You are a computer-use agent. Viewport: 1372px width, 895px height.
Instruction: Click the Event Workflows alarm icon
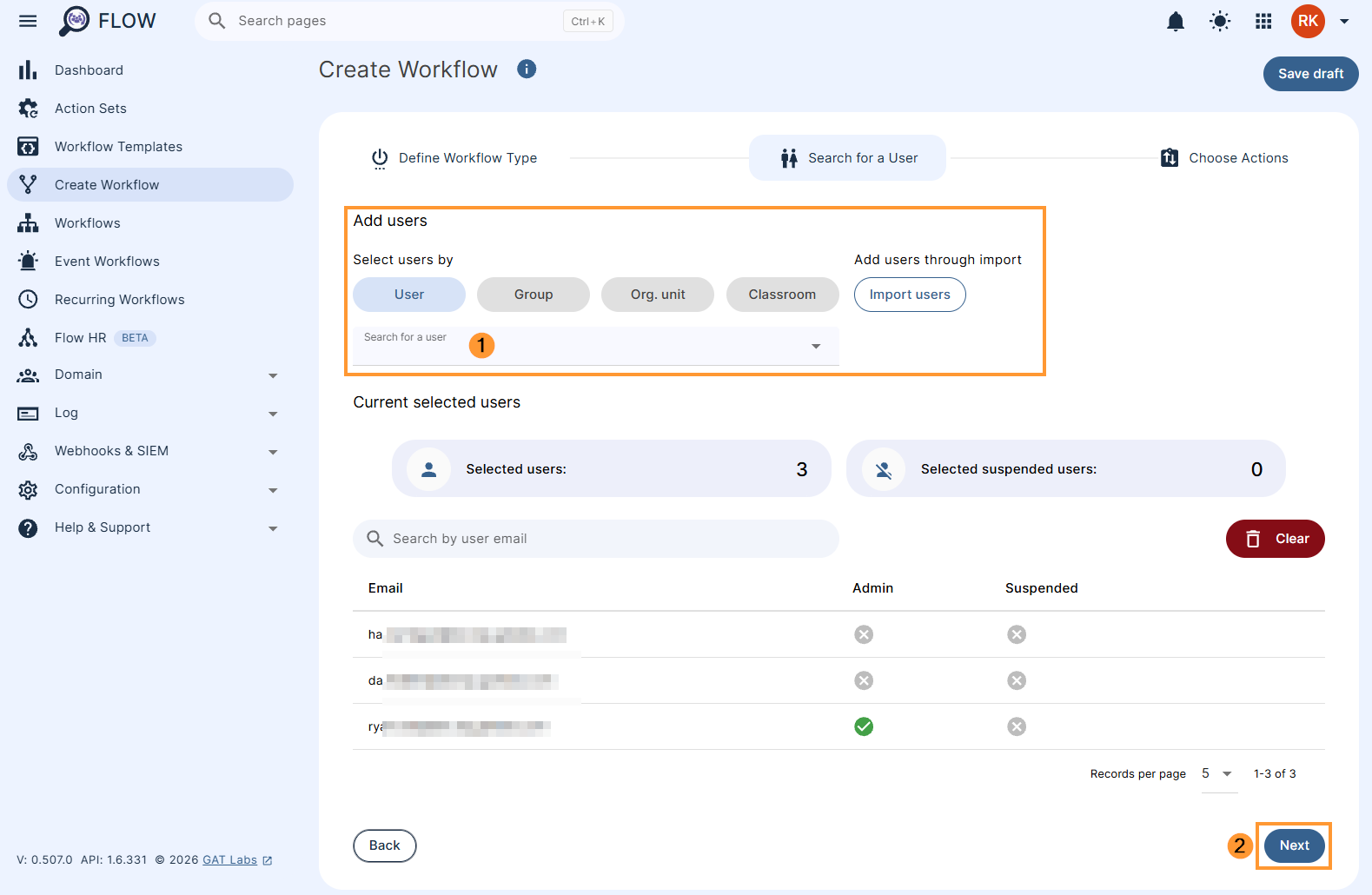[28, 261]
